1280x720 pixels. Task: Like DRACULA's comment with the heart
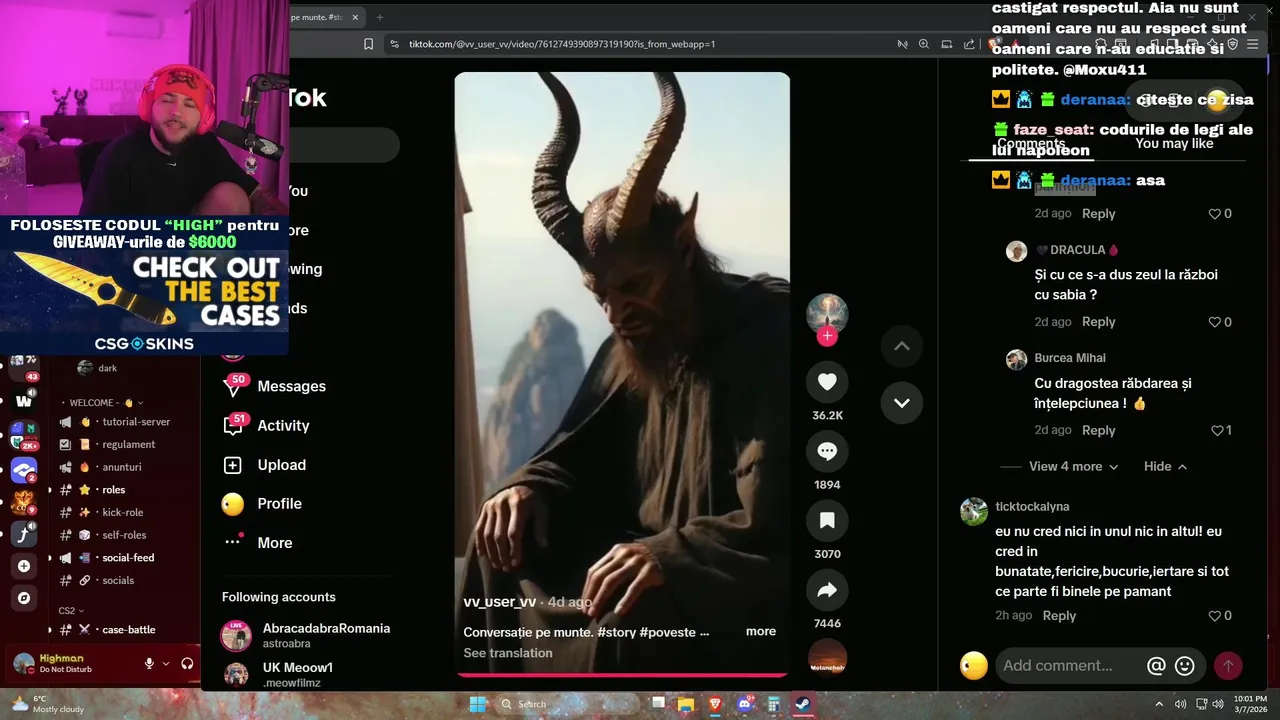[1215, 322]
